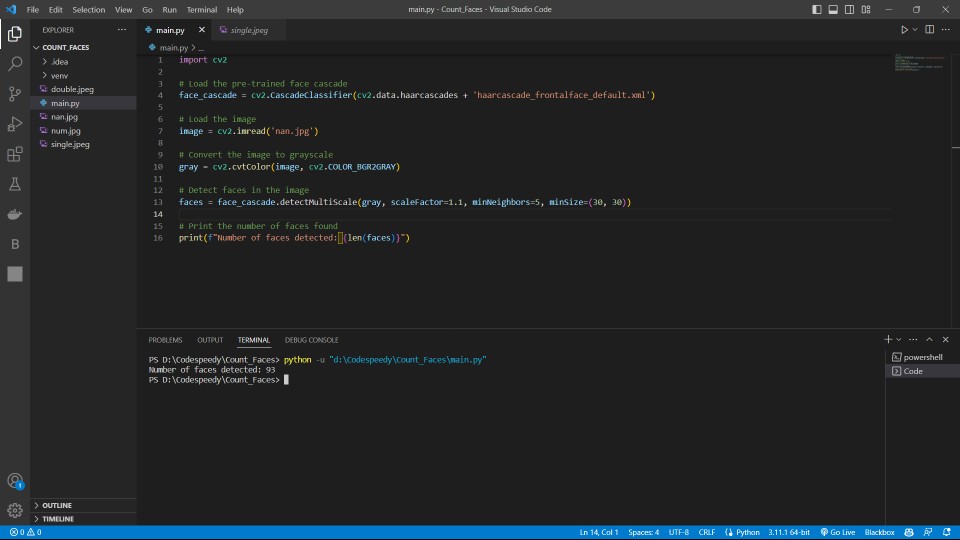Create a new terminal with plus icon
This screenshot has width=960, height=540.
click(888, 339)
